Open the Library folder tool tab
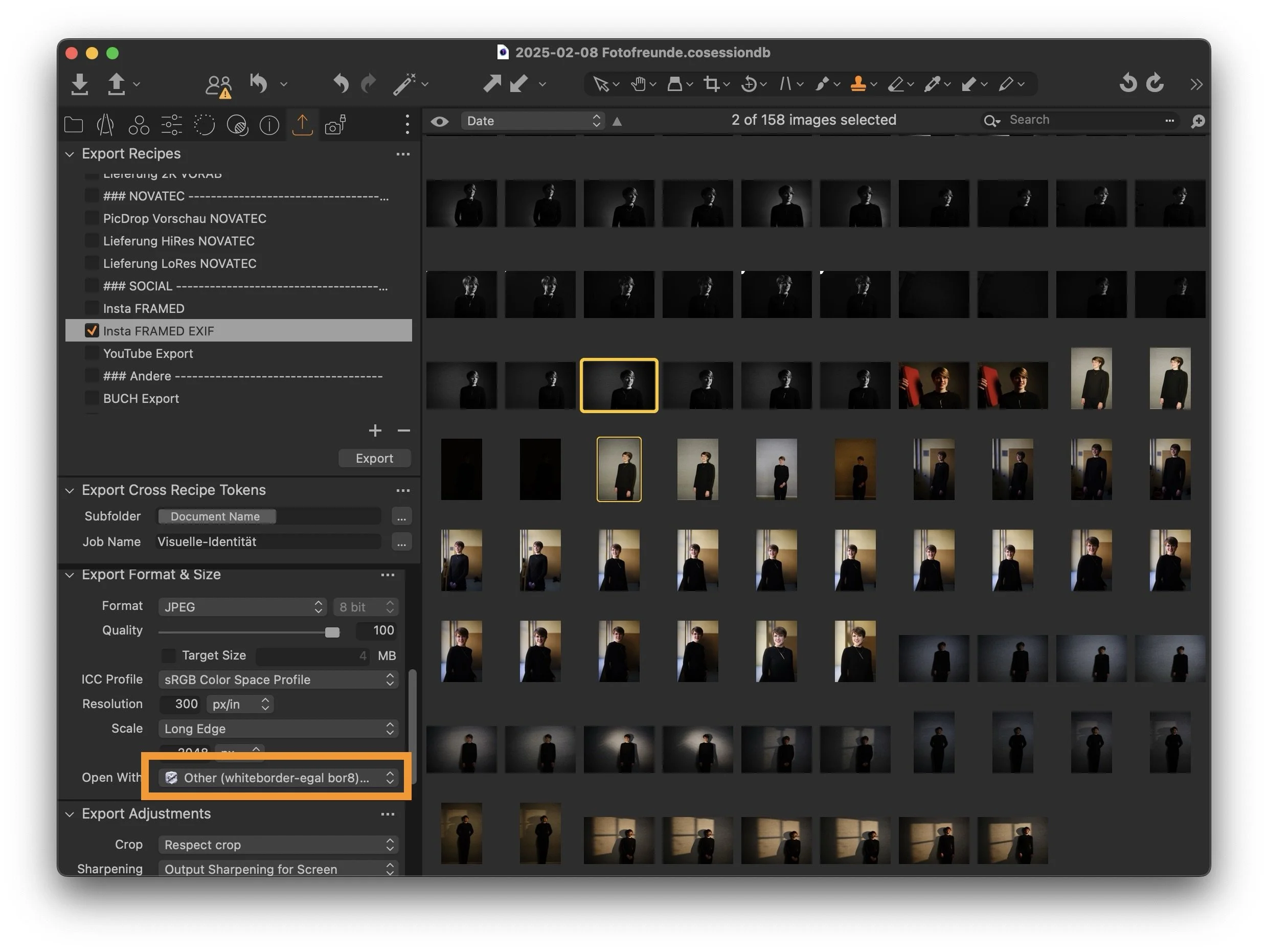The height and width of the screenshot is (952, 1268). (x=74, y=124)
